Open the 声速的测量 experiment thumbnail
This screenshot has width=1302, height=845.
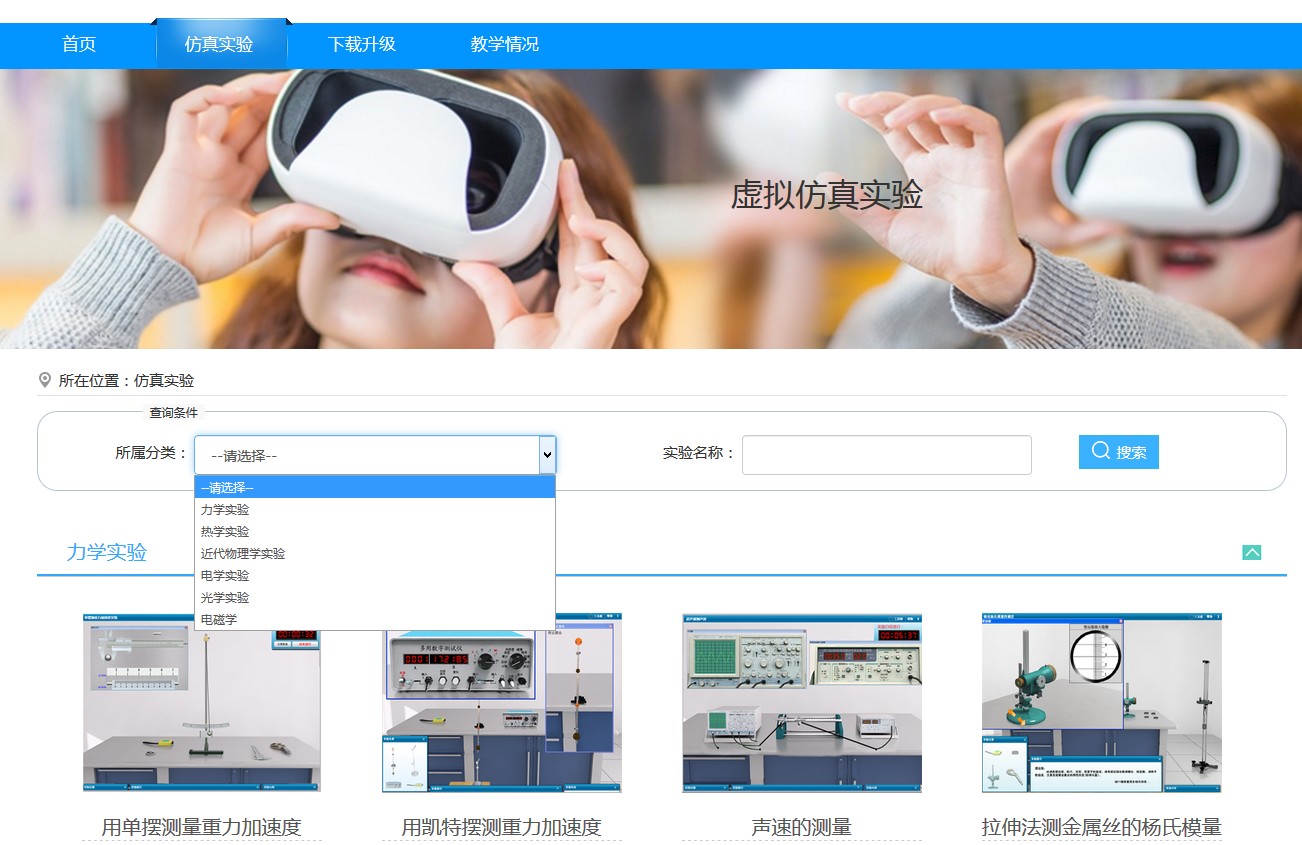pos(801,703)
